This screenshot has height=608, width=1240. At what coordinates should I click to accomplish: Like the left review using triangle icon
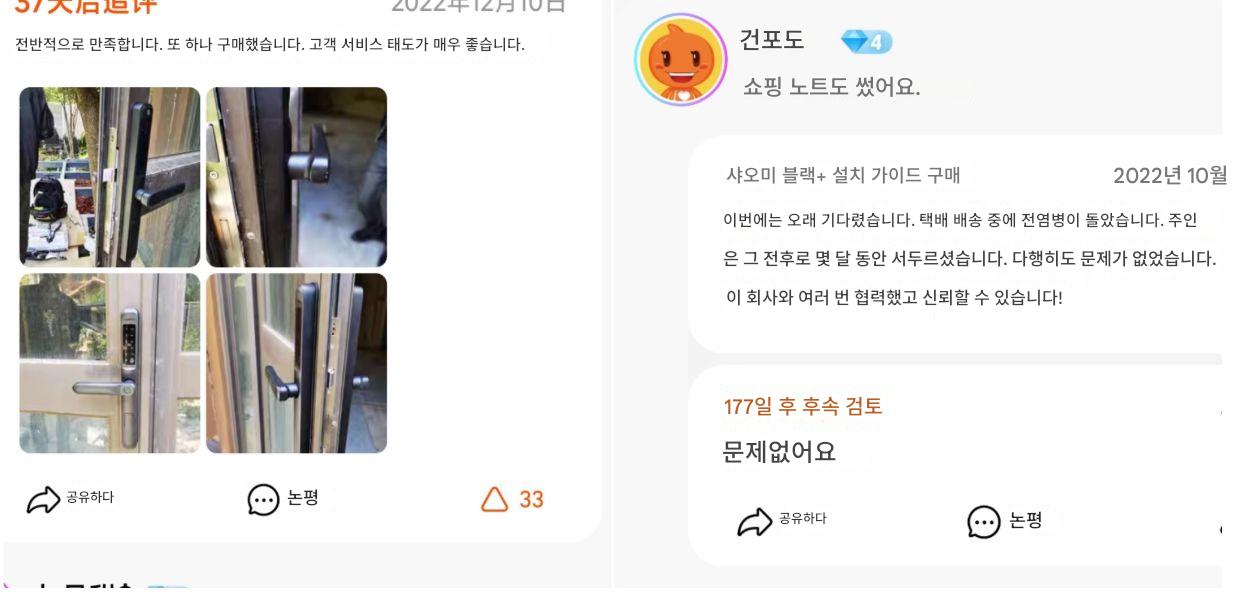[495, 499]
